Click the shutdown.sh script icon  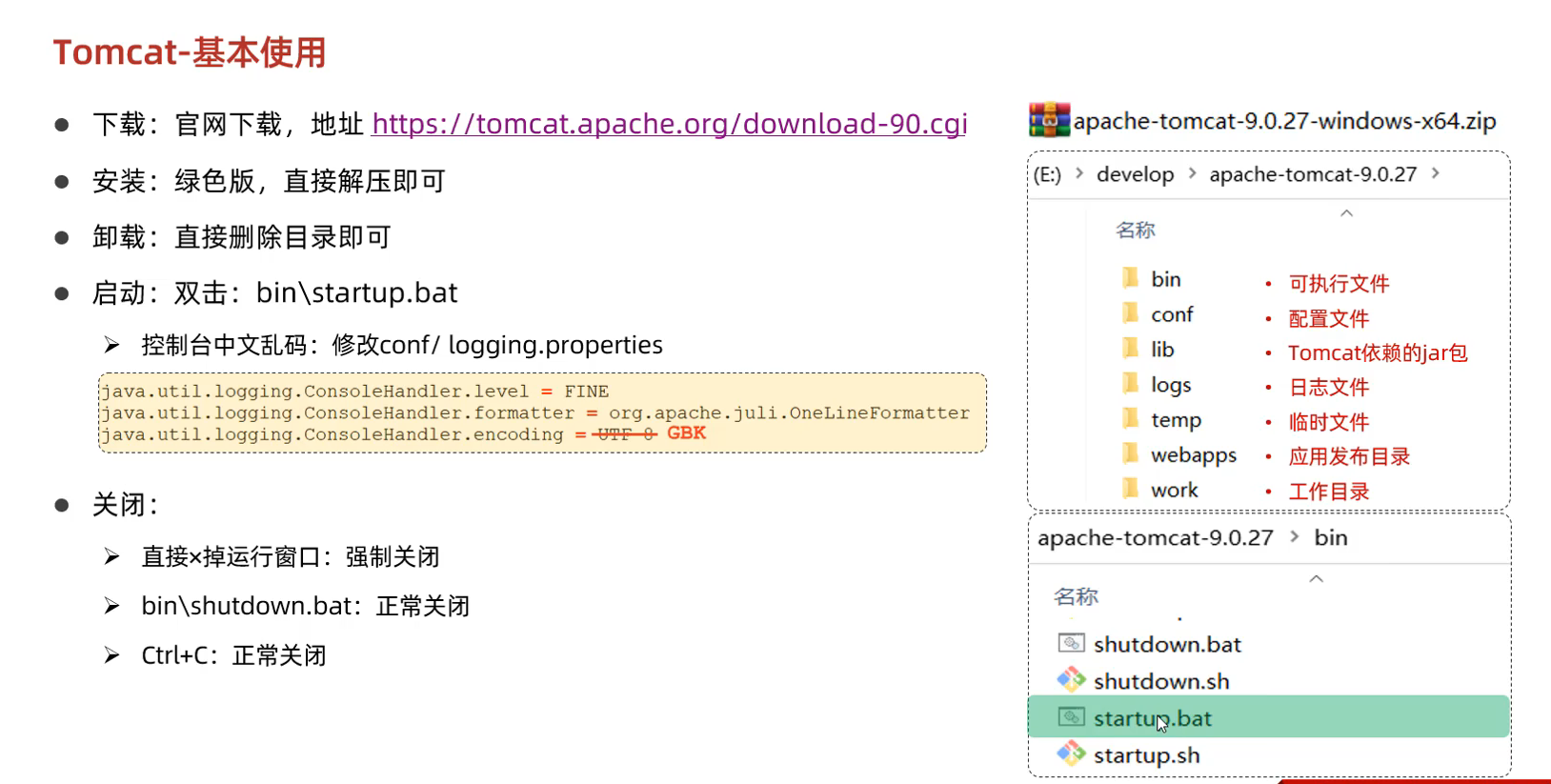[x=1072, y=680]
